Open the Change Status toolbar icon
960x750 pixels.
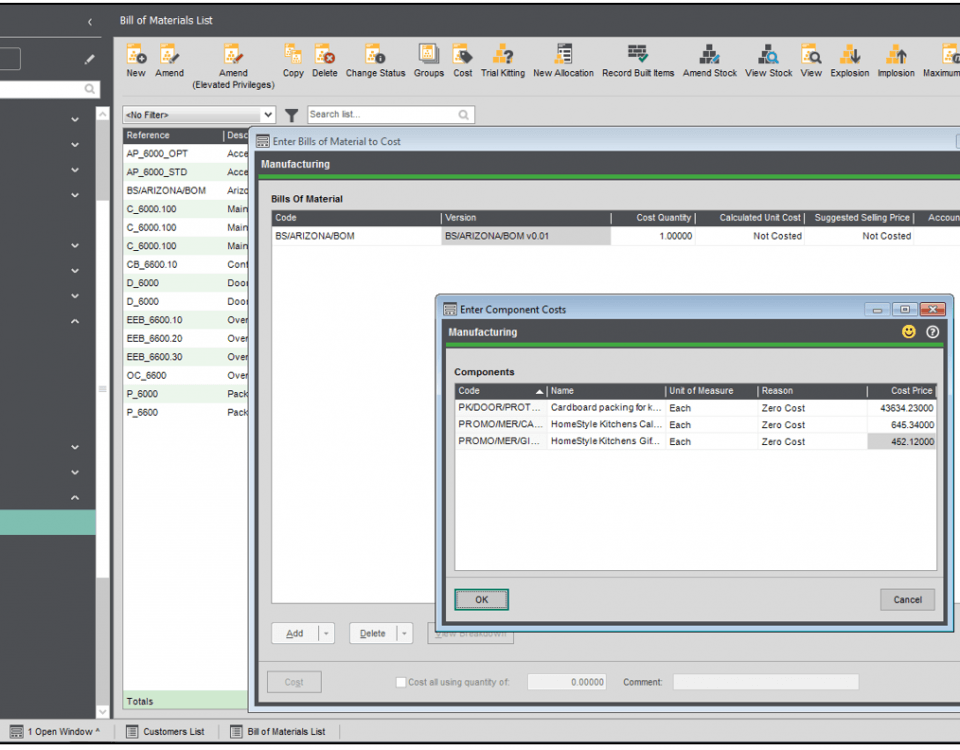click(375, 61)
